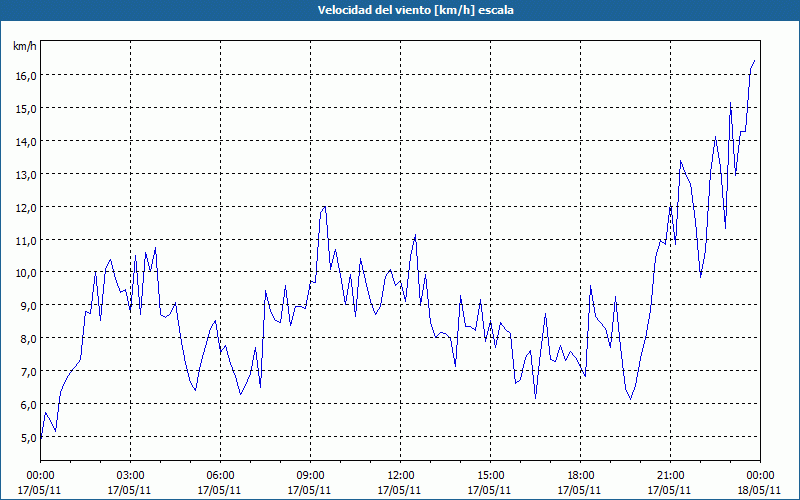Click the 13,0 y-axis label
800x500 pixels.
[x=26, y=174]
